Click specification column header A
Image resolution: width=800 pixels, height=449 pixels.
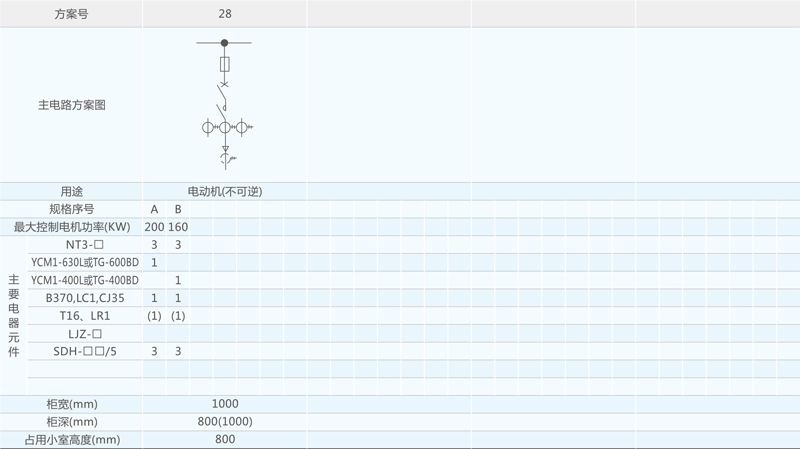pyautogui.click(x=154, y=209)
